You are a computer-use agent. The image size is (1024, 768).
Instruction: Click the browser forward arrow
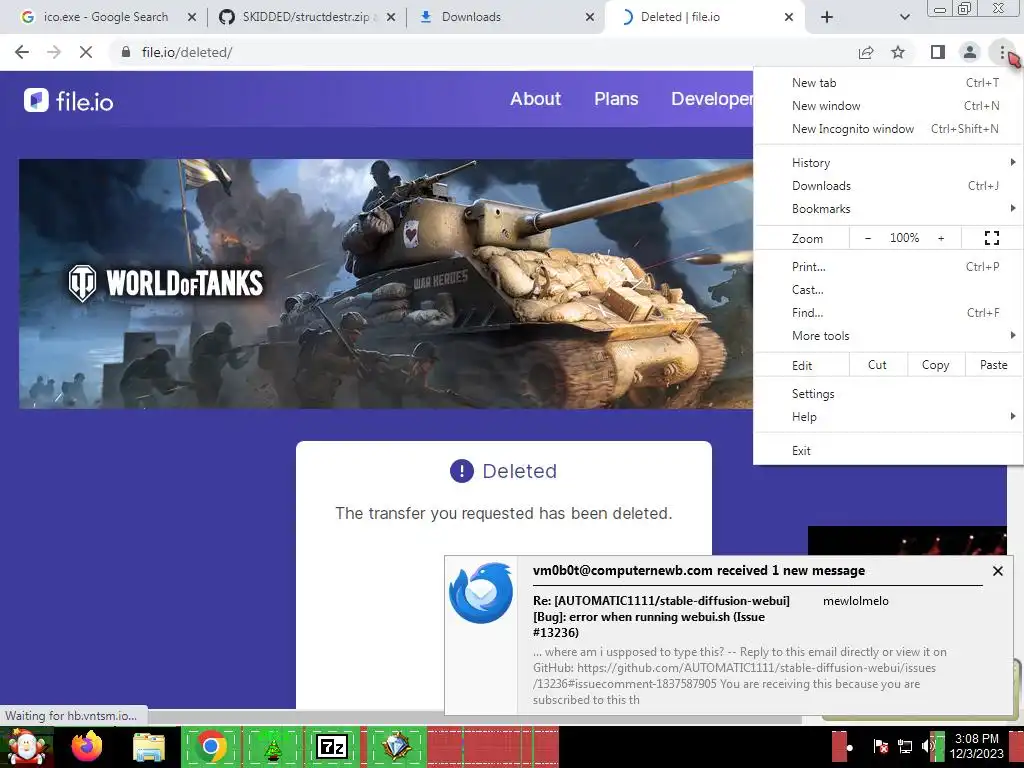coord(54,52)
